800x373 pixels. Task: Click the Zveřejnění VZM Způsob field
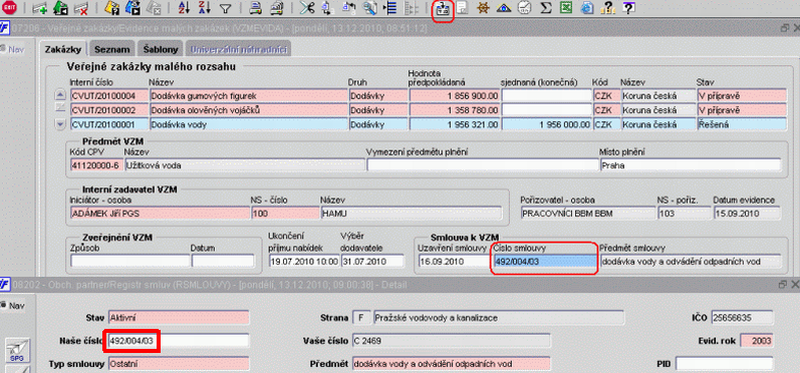point(130,261)
